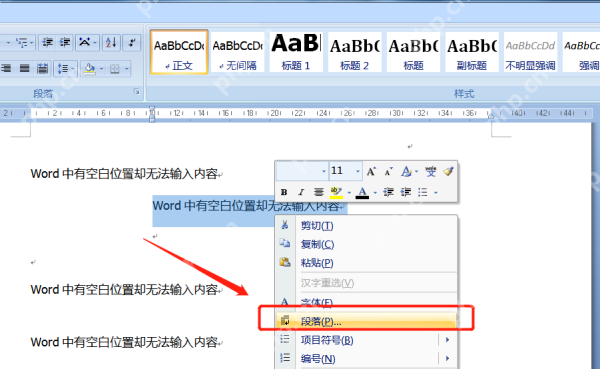The image size is (600, 369).
Task: Toggle Distributed alignment in ribbon
Action: [x=42, y=69]
